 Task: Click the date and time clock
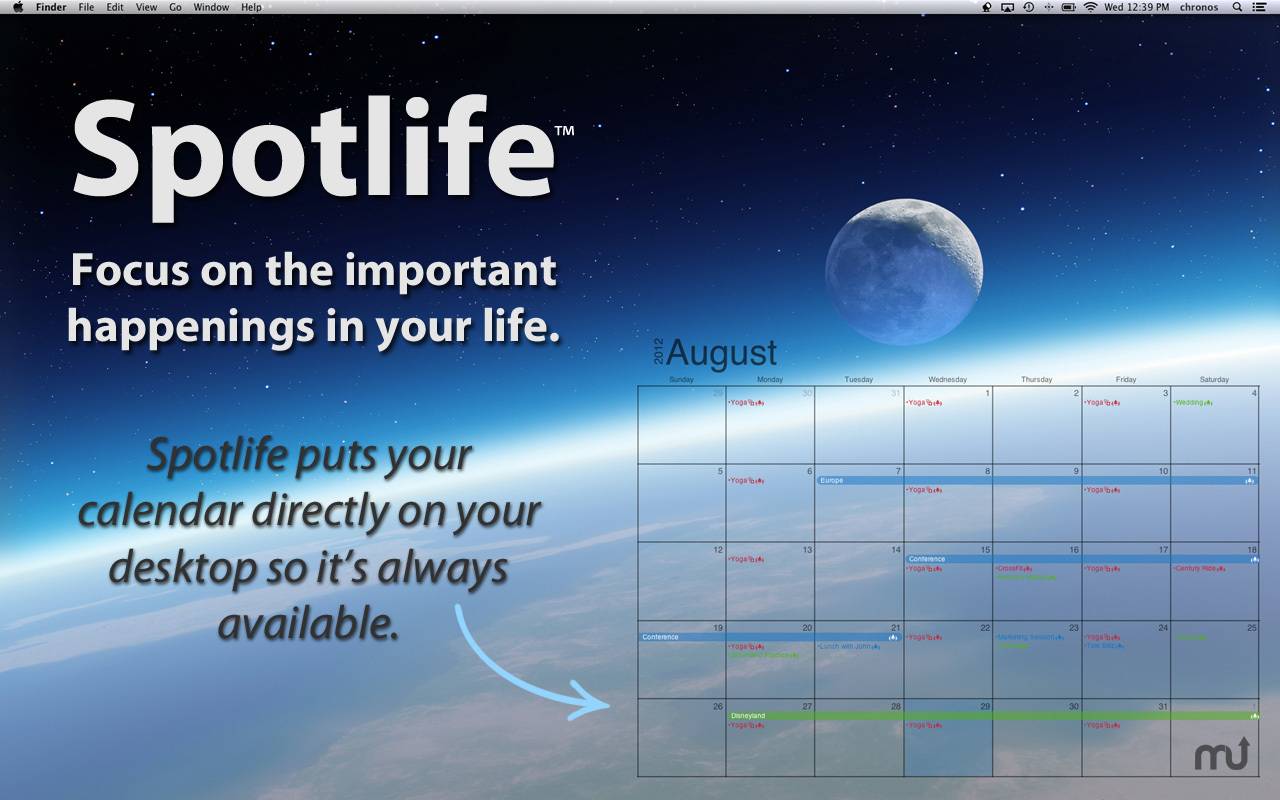1136,7
